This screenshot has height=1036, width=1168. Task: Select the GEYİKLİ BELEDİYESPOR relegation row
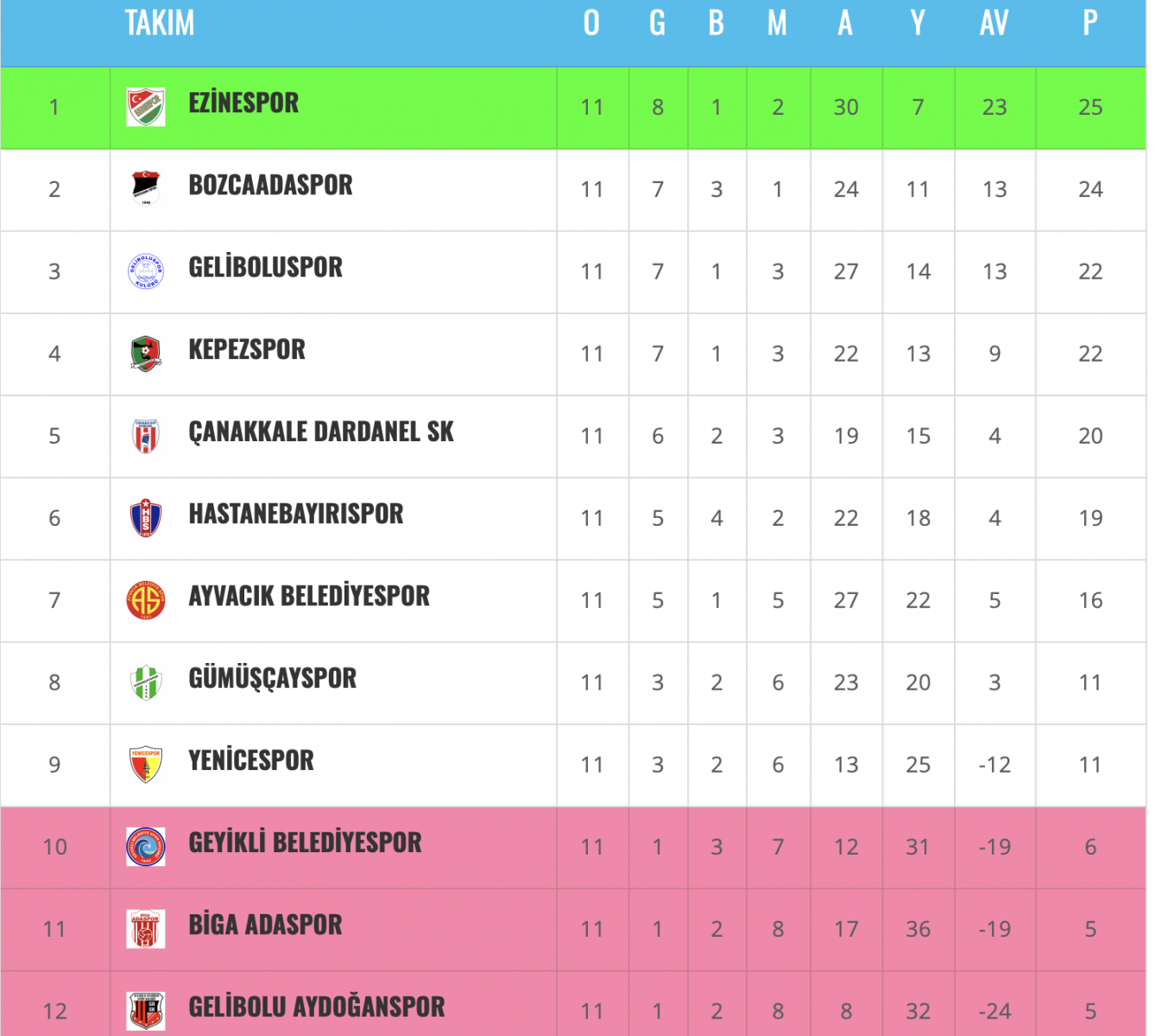pyautogui.click(x=573, y=847)
